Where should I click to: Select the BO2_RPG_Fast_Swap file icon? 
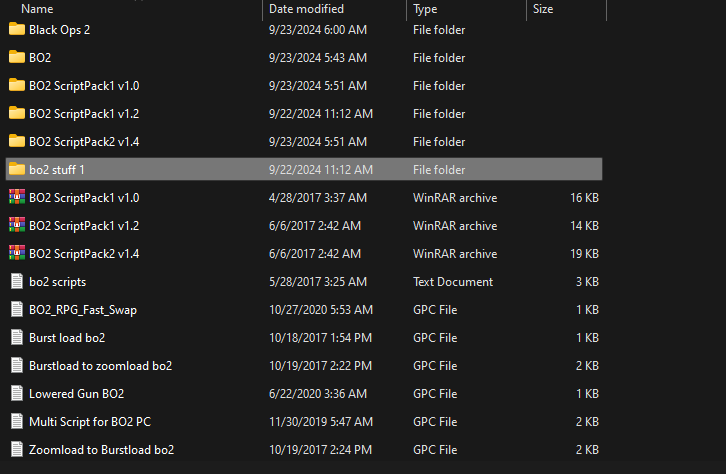point(17,309)
